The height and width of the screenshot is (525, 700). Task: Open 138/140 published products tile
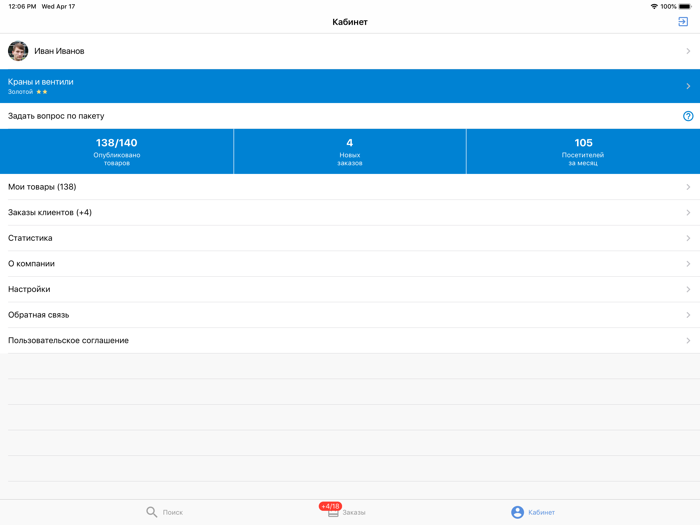click(x=117, y=151)
